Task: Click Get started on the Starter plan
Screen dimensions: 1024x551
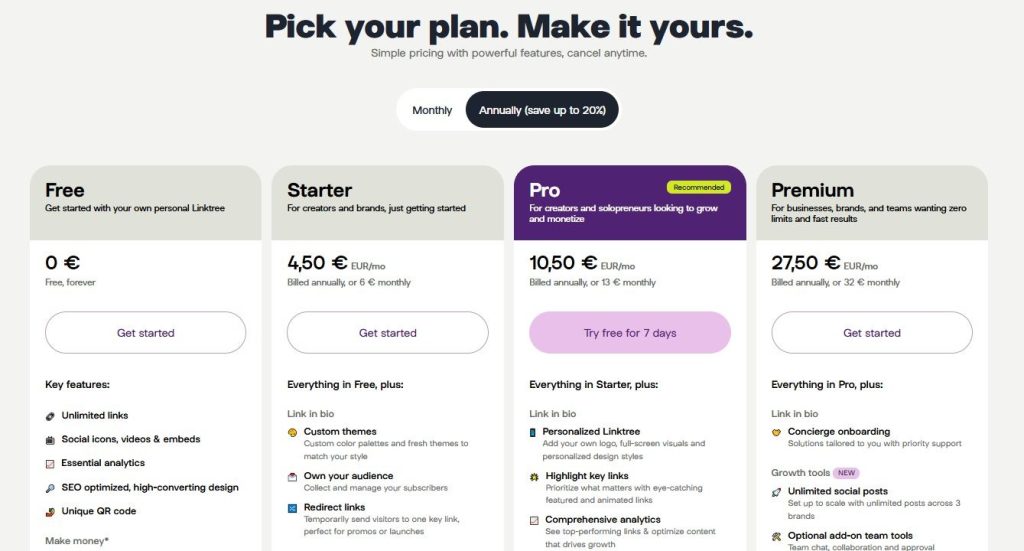Action: [x=388, y=333]
